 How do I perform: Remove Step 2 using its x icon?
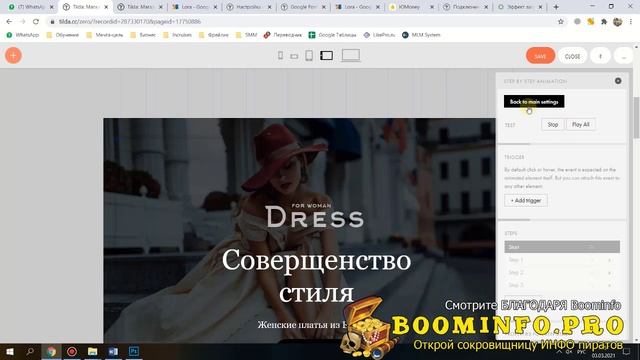(x=610, y=273)
